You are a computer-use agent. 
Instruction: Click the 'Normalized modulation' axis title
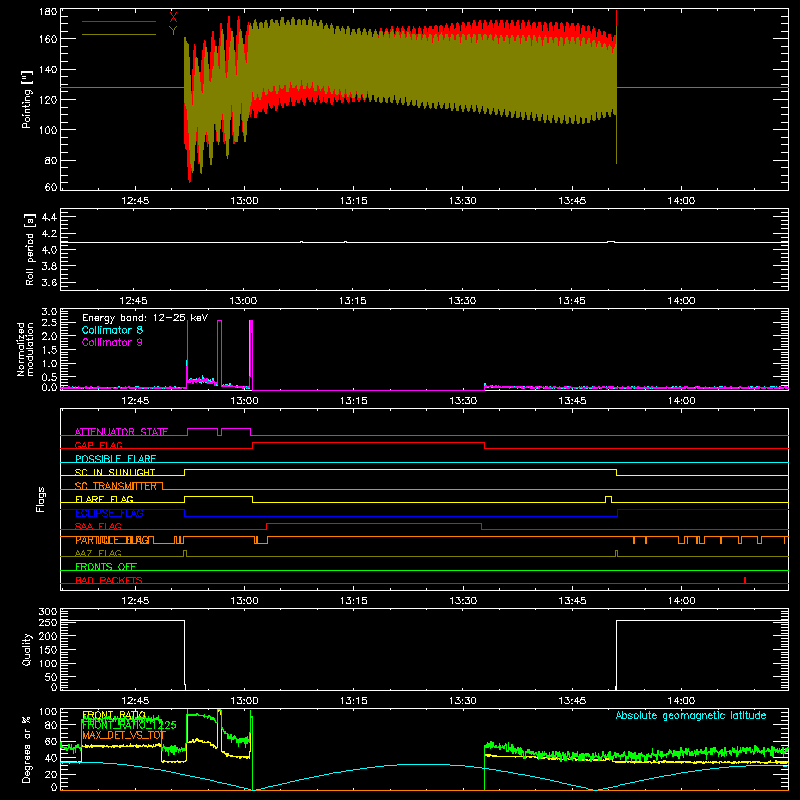(x=26, y=349)
